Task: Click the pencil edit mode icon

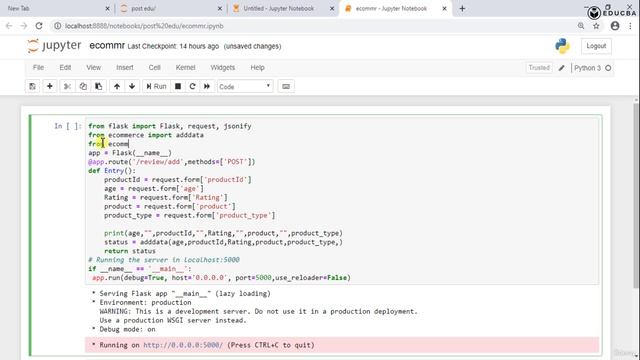Action: [x=562, y=68]
